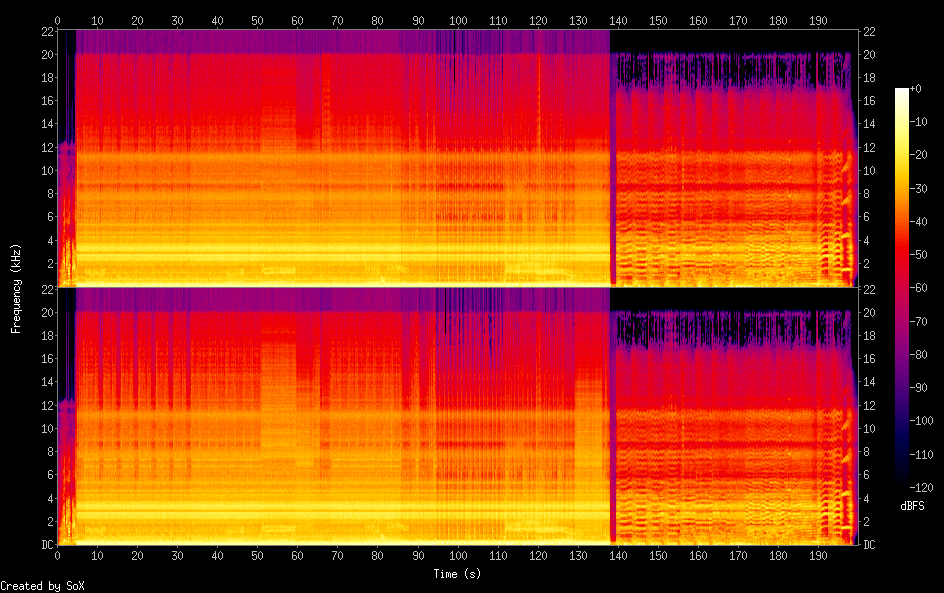Click the 22 kHz label at the top-right corner
944x593 pixels.
click(869, 30)
